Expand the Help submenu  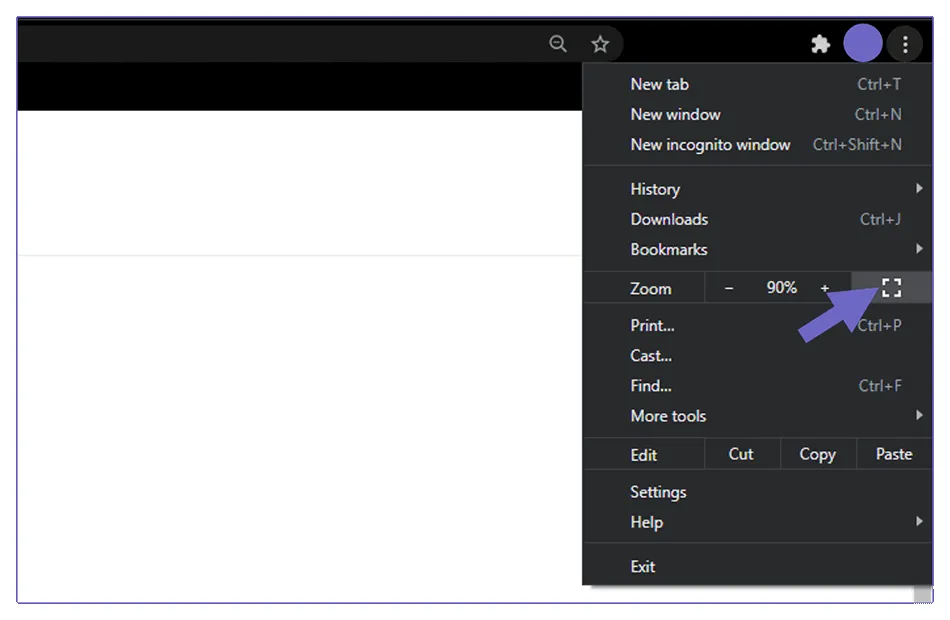pyautogui.click(x=757, y=522)
